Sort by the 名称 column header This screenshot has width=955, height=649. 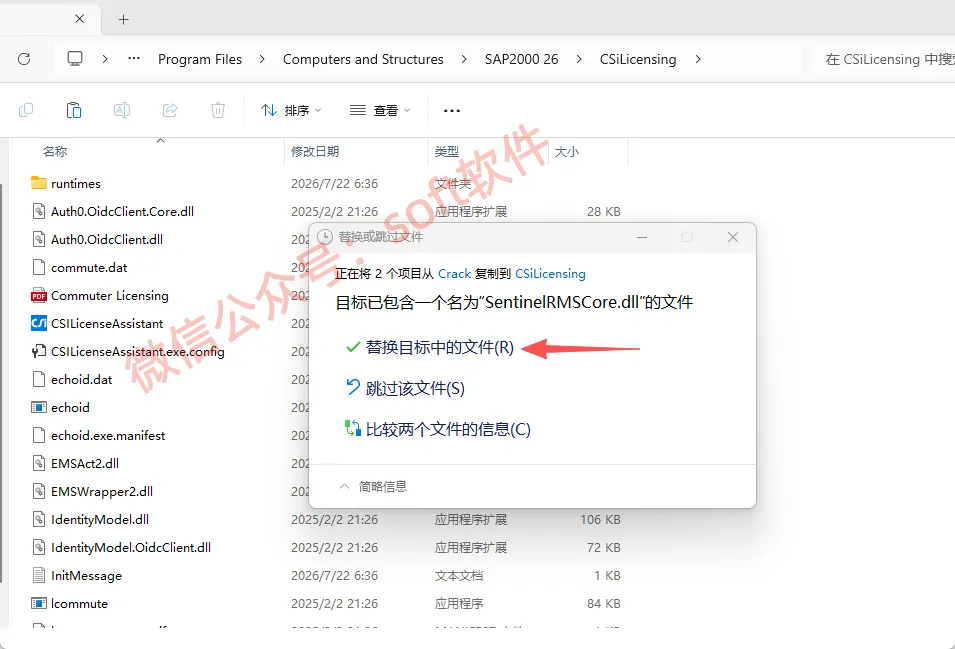[x=55, y=152]
